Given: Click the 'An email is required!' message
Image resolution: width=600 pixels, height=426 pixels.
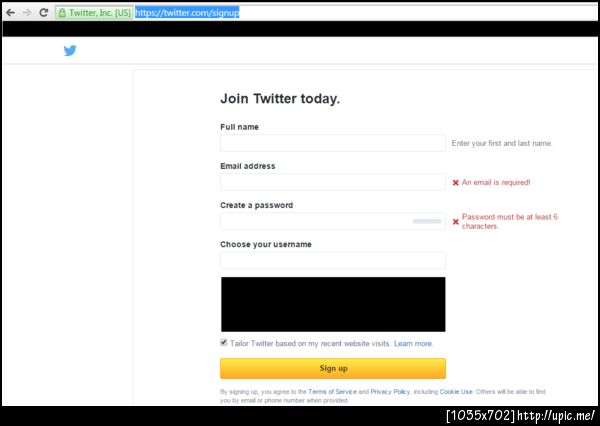Looking at the screenshot, I should [x=496, y=182].
